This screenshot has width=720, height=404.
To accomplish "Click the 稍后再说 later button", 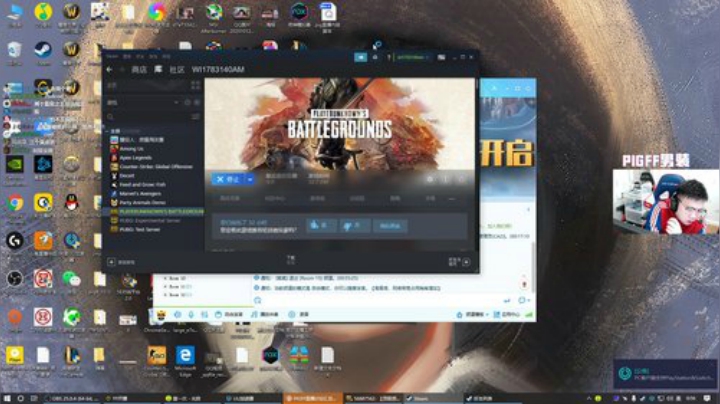I will pyautogui.click(x=390, y=225).
